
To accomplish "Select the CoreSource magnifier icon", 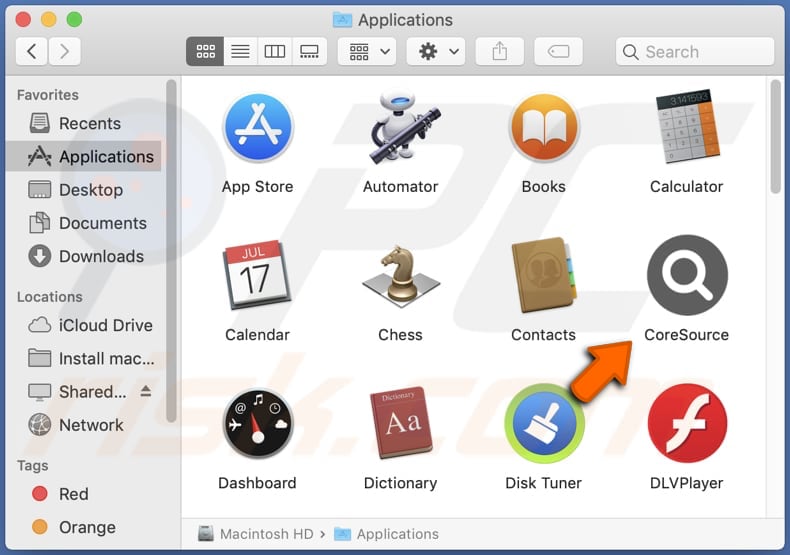I will (687, 275).
